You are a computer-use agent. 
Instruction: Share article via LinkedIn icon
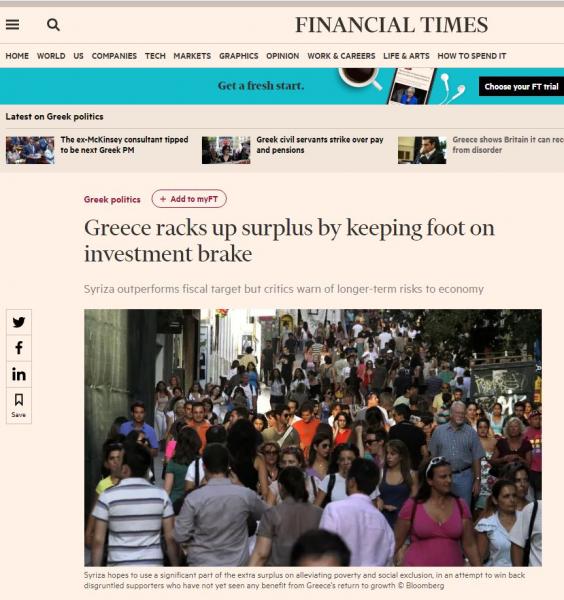tap(19, 374)
